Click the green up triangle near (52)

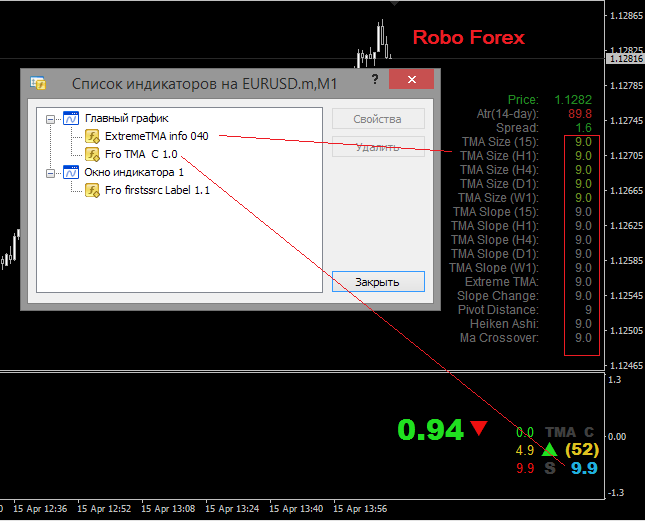[549, 448]
